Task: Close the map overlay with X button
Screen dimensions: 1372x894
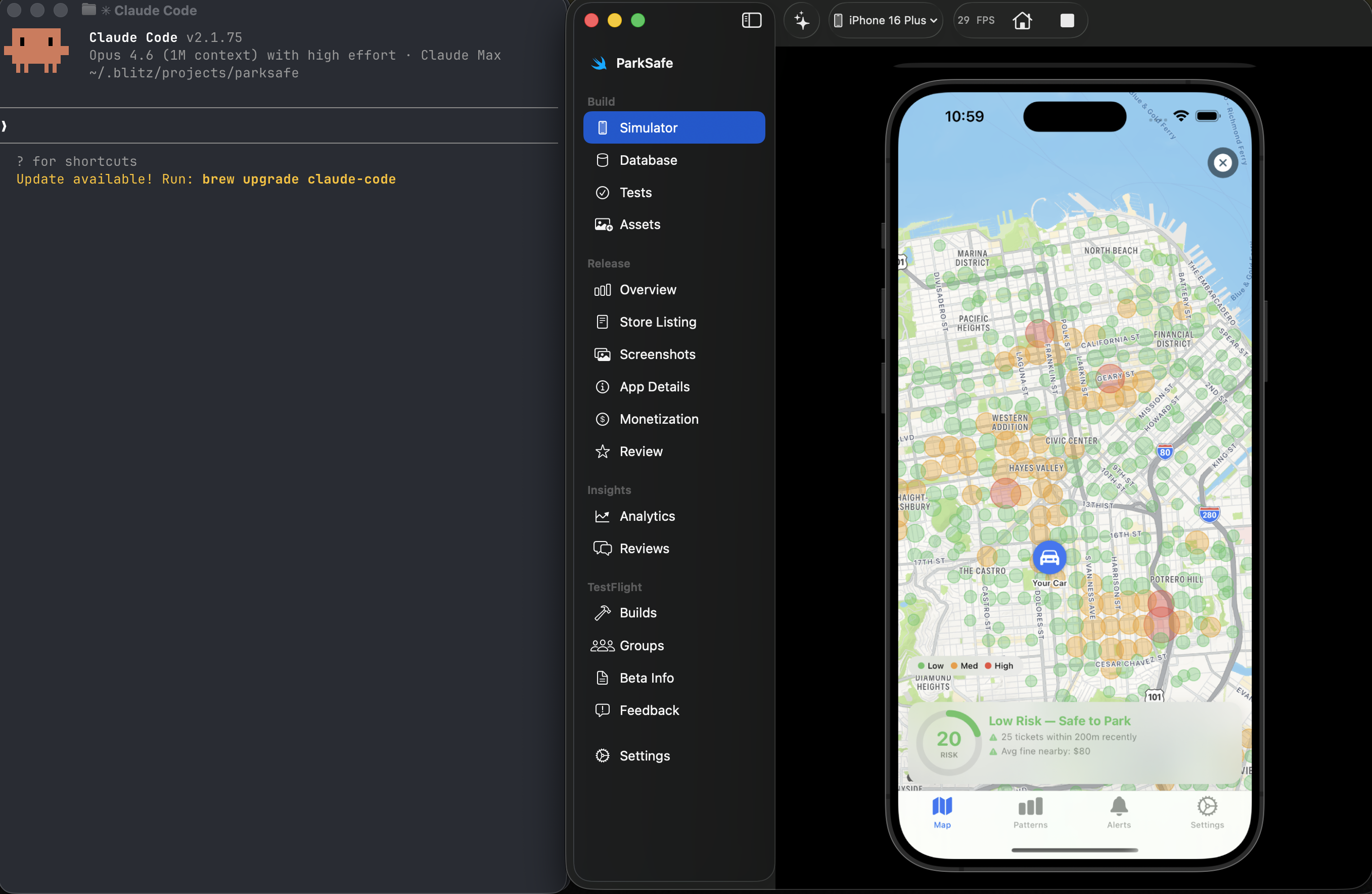Action: click(1222, 163)
